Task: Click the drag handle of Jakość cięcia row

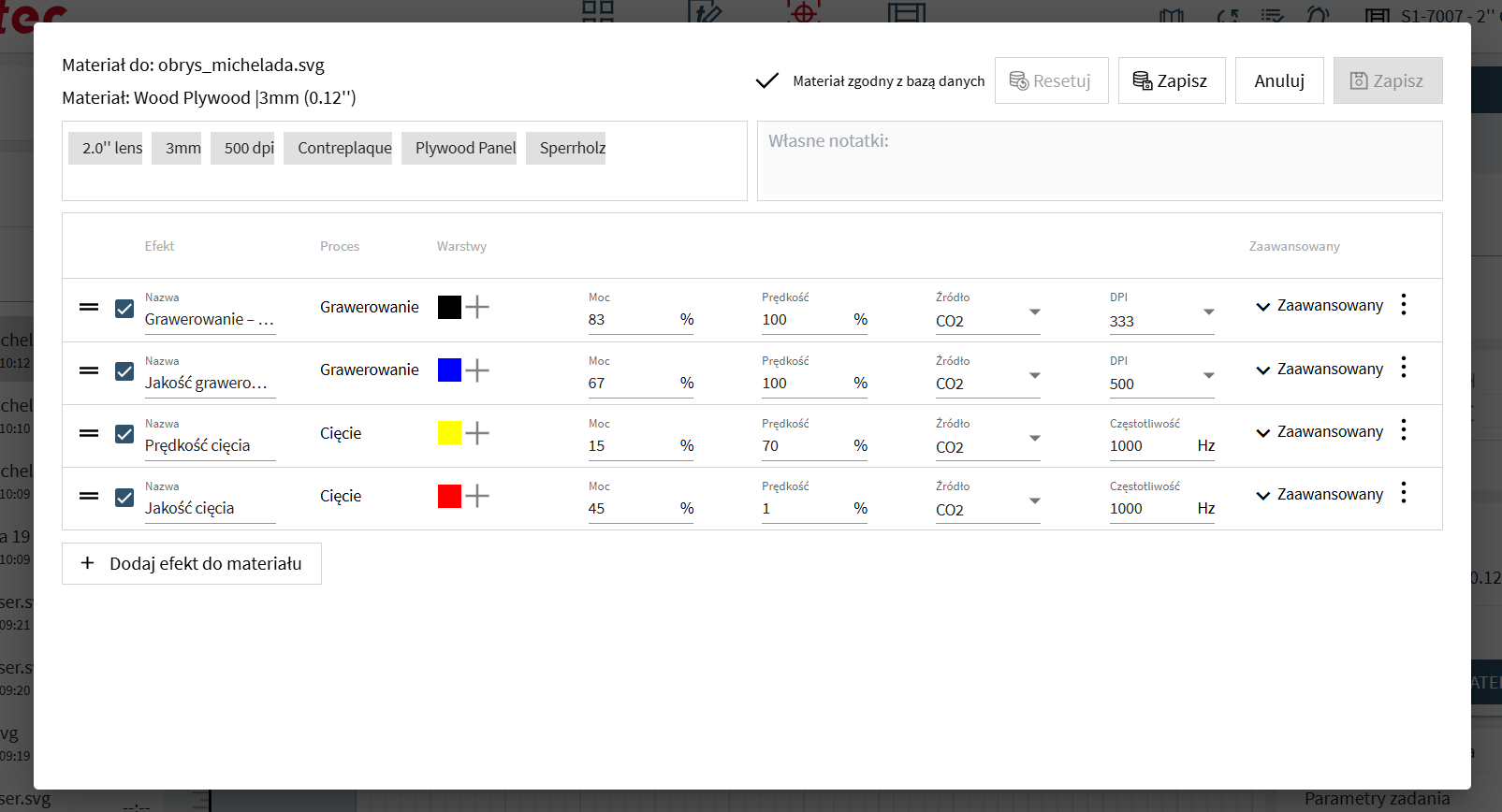Action: (89, 497)
